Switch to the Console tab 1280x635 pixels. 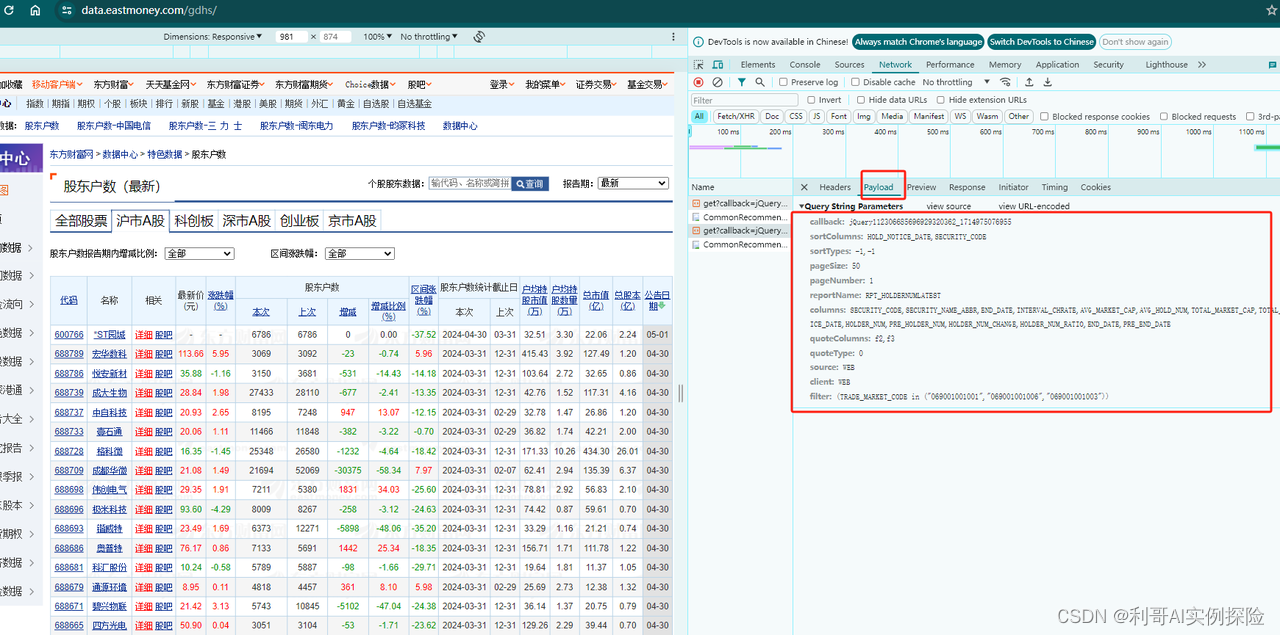click(806, 64)
